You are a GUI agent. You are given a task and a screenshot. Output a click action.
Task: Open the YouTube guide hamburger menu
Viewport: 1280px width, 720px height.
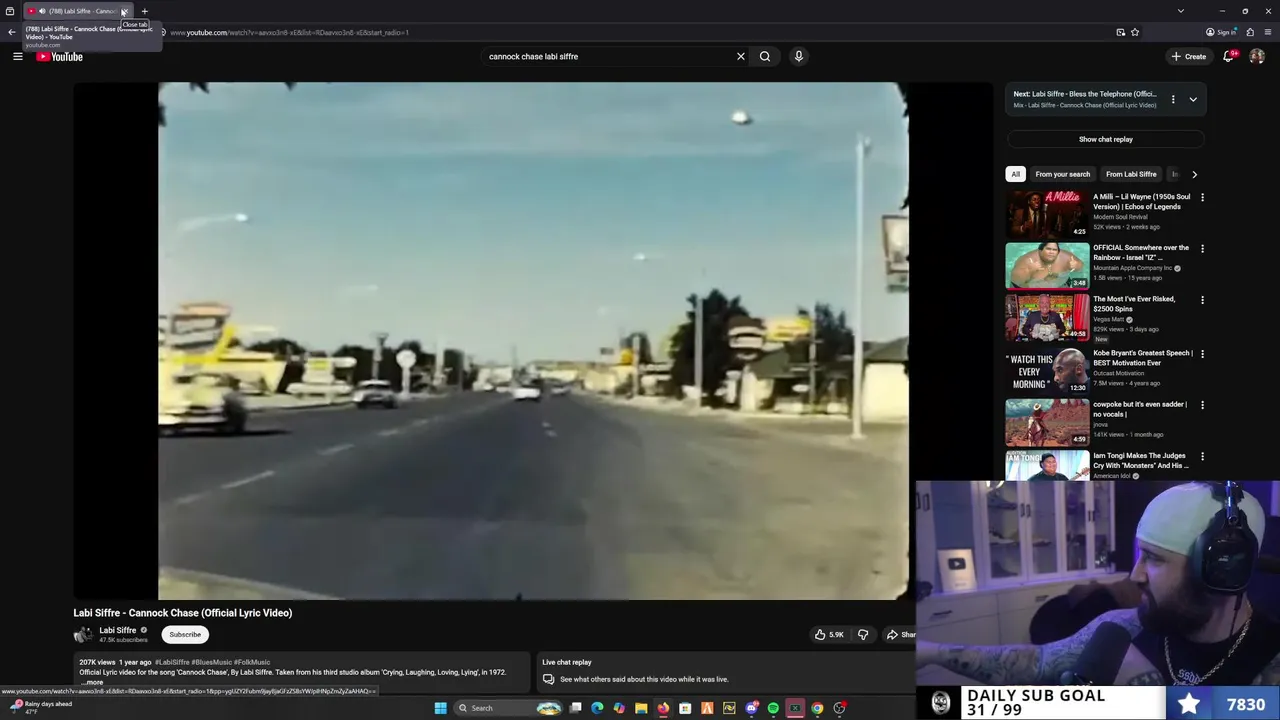(18, 57)
